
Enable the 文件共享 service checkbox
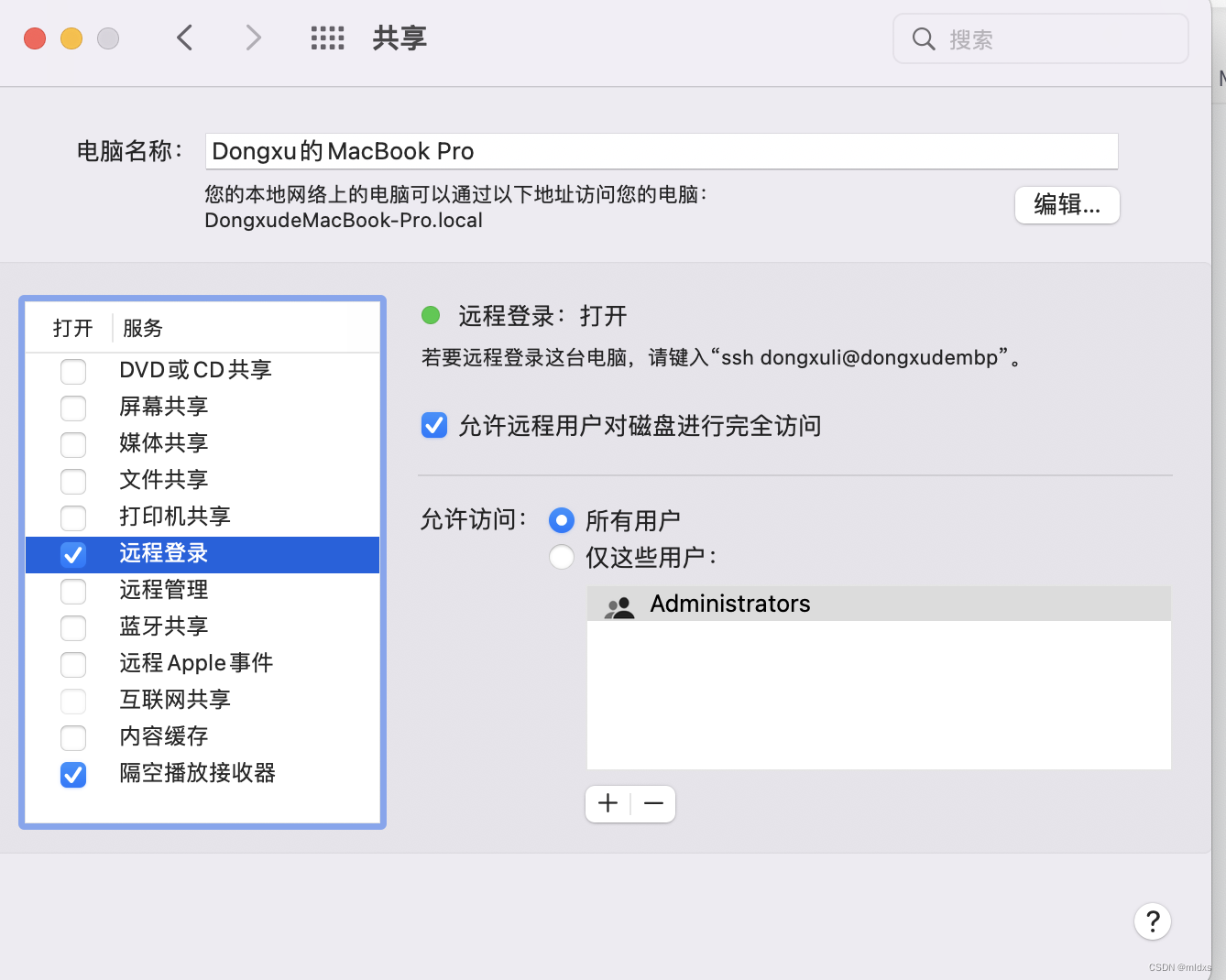(73, 481)
